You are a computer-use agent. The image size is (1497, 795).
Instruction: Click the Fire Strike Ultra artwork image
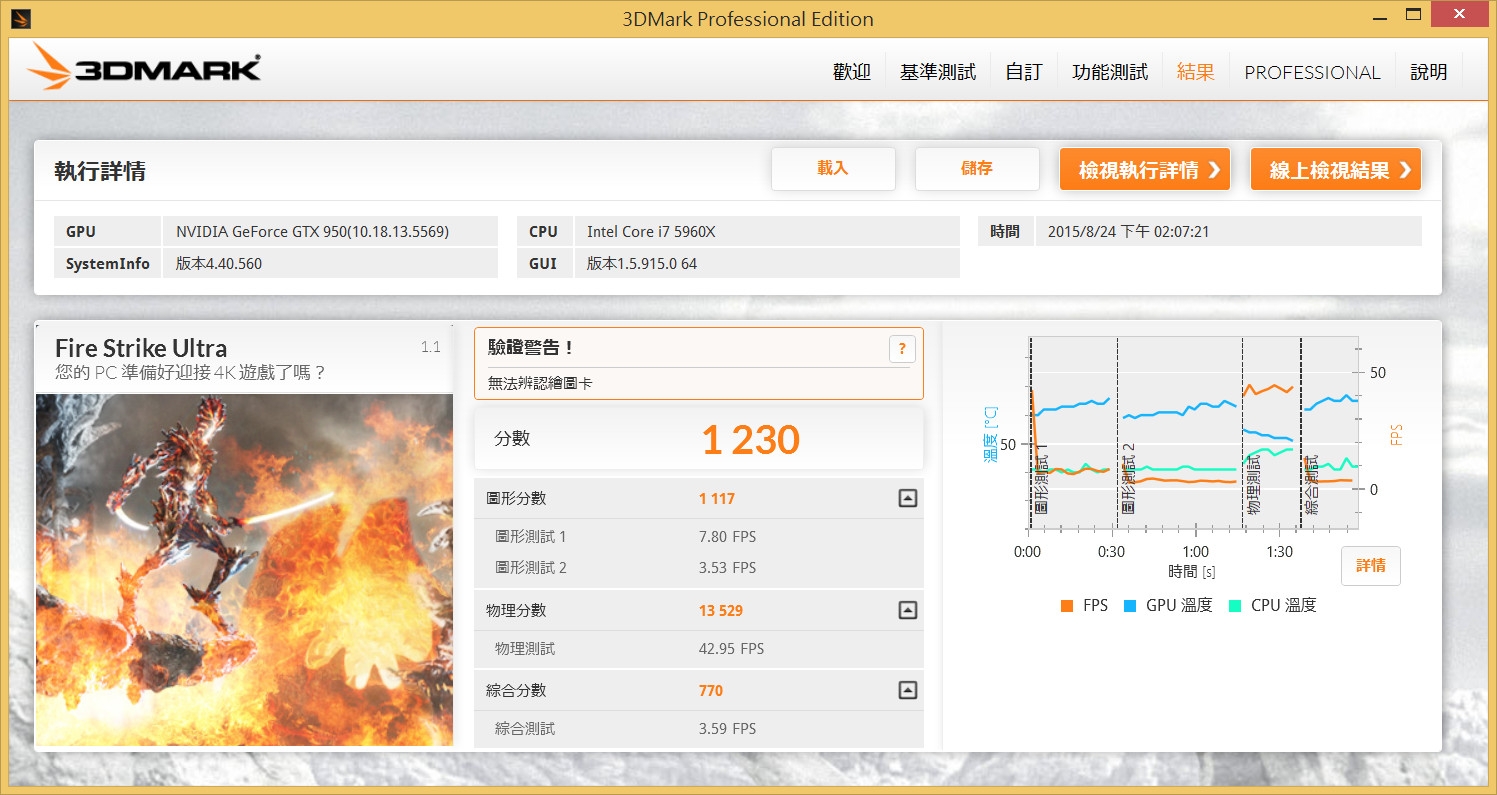(x=244, y=570)
